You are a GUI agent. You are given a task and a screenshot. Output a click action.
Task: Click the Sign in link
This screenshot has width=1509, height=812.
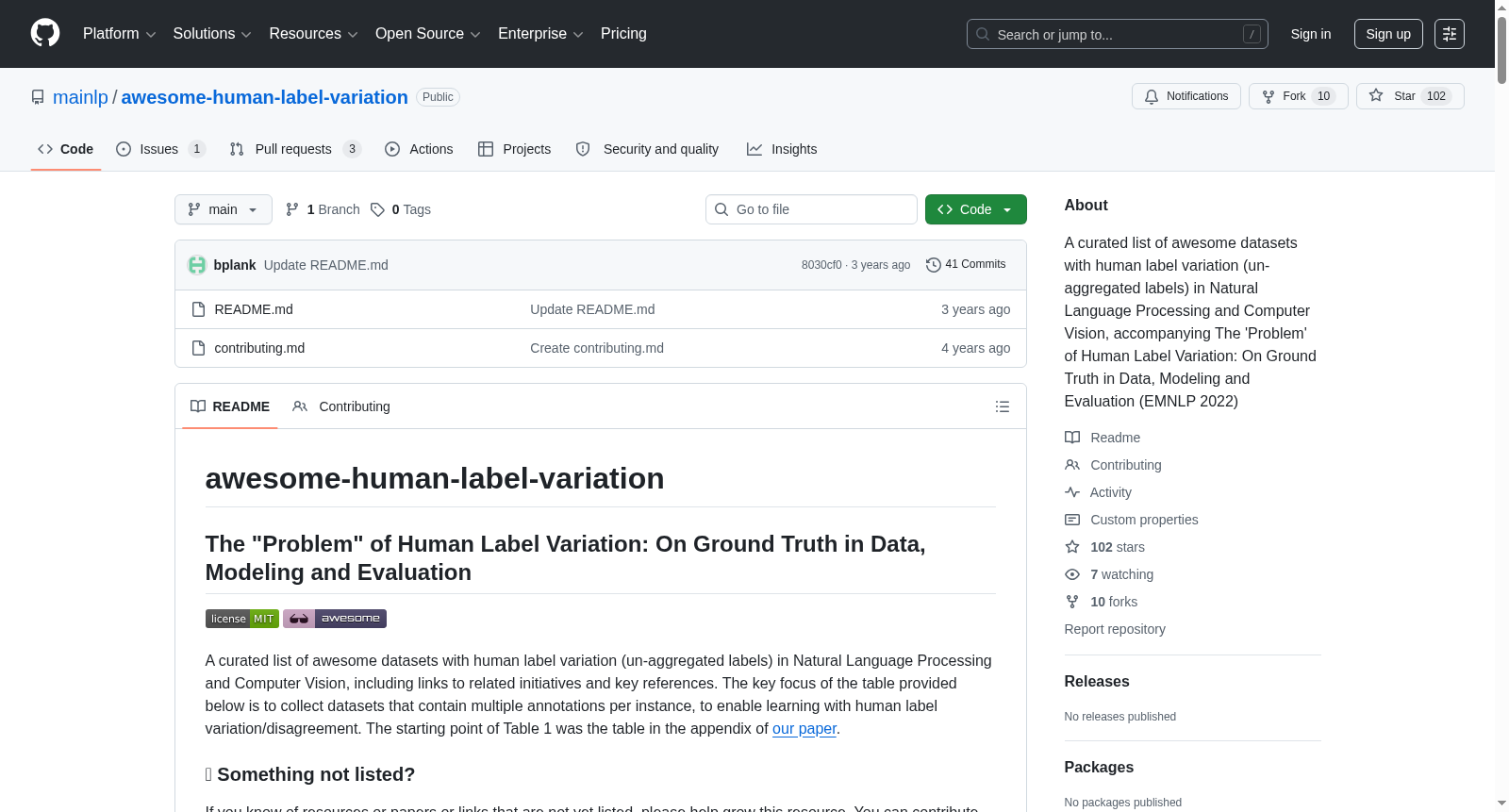click(x=1311, y=34)
